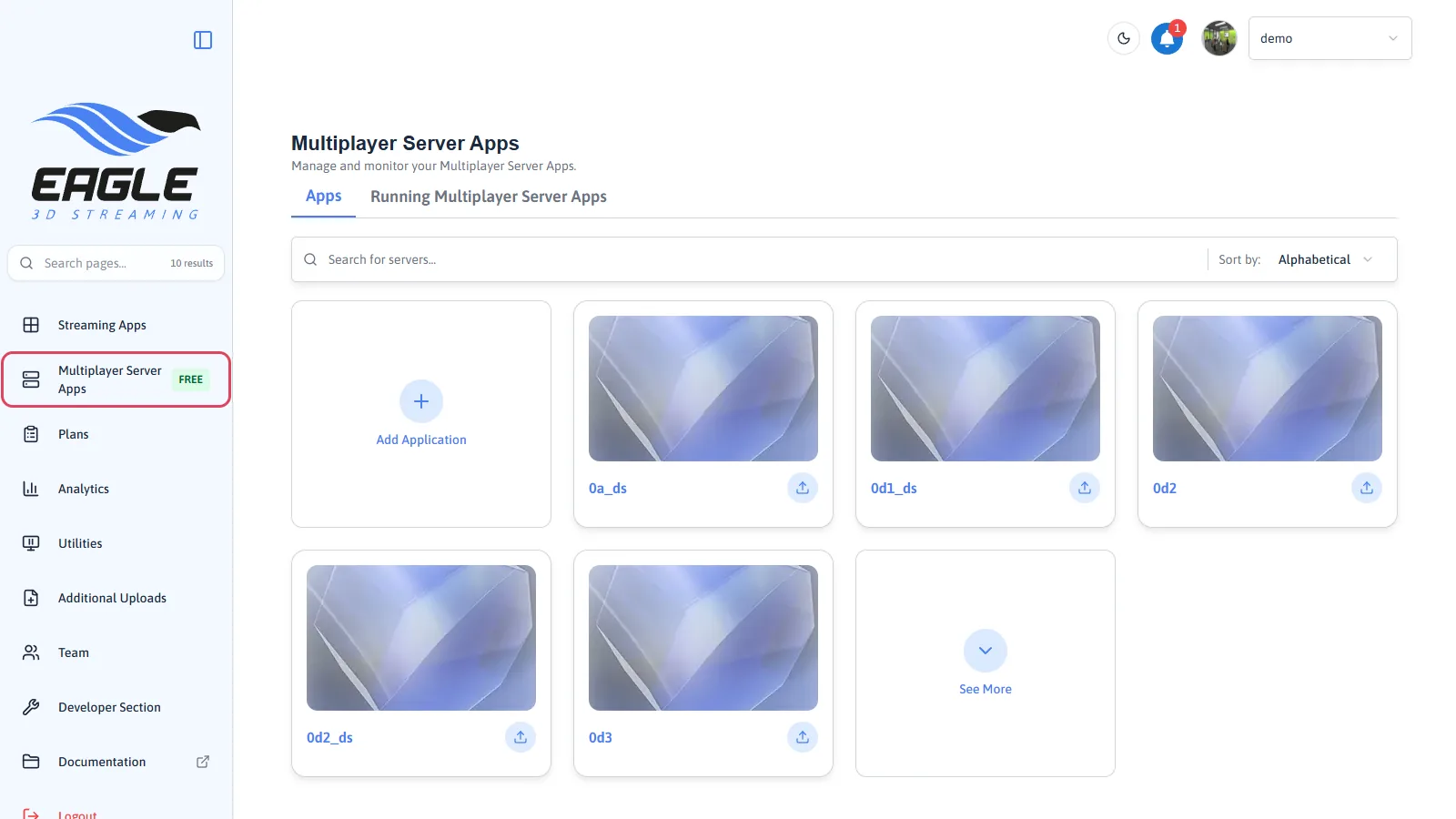The width and height of the screenshot is (1456, 819).
Task: Click the upload icon on 0d2 card
Action: [x=1367, y=488]
